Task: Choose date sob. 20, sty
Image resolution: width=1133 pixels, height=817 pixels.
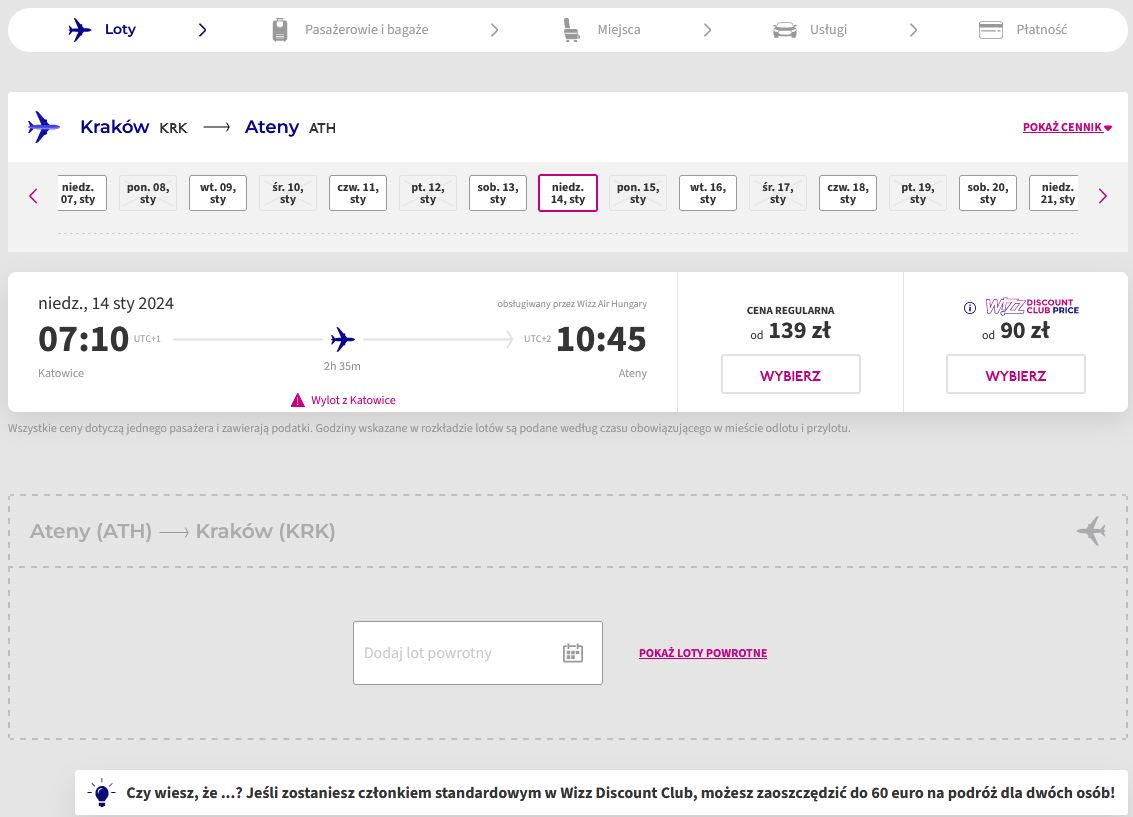Action: pos(988,193)
